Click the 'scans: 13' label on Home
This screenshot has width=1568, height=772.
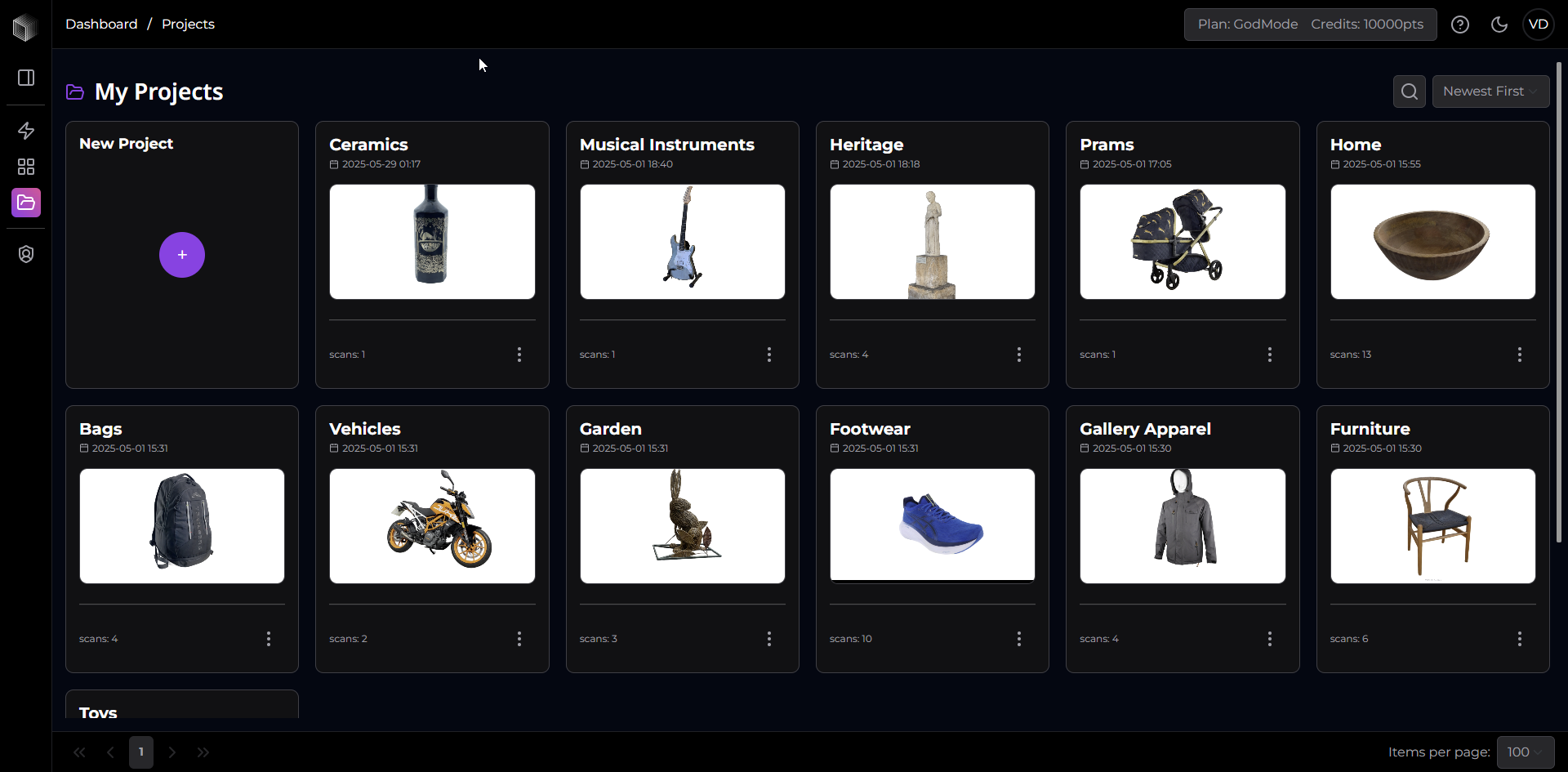[x=1351, y=355]
